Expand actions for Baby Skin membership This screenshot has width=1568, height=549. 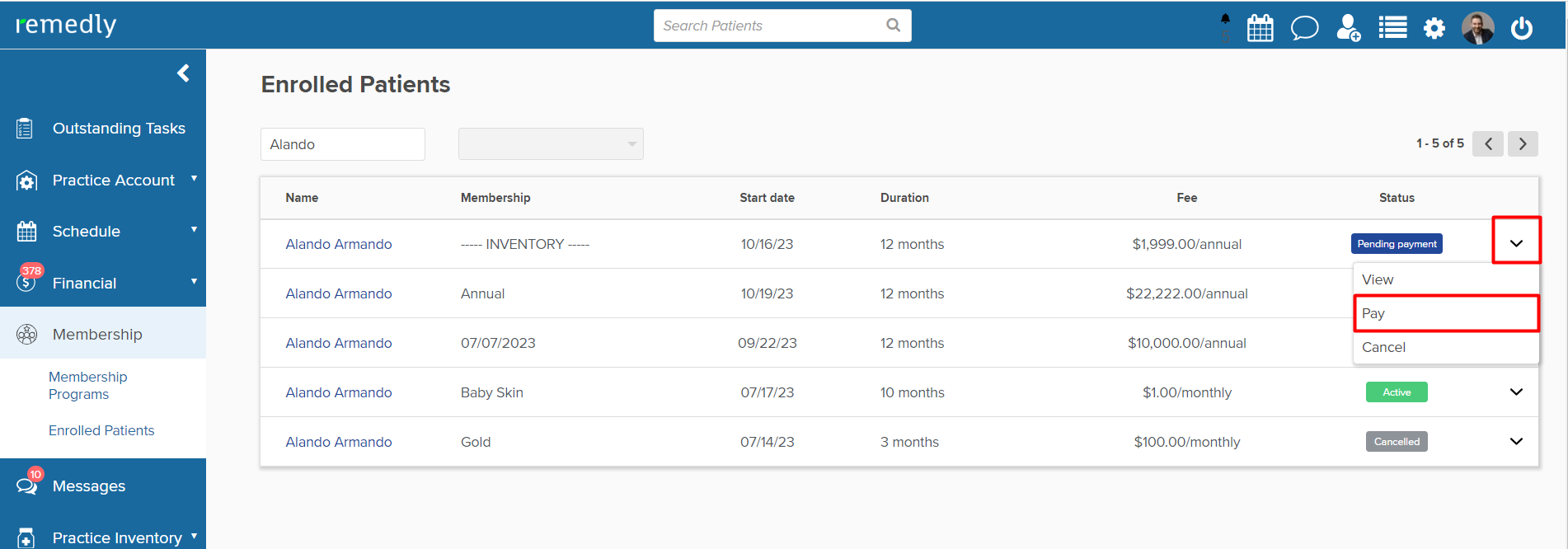[1516, 392]
